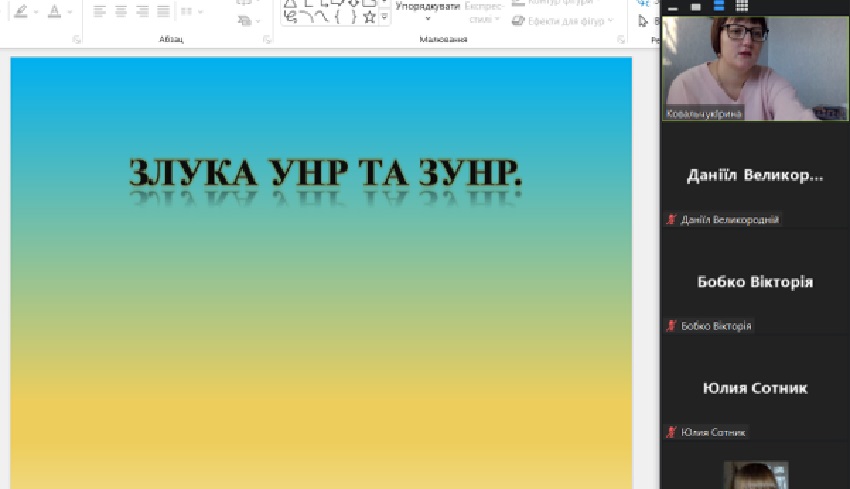Viewport: 850px width, 489px height.
Task: Pick the arc shape in shapes gallery
Action: [x=307, y=17]
